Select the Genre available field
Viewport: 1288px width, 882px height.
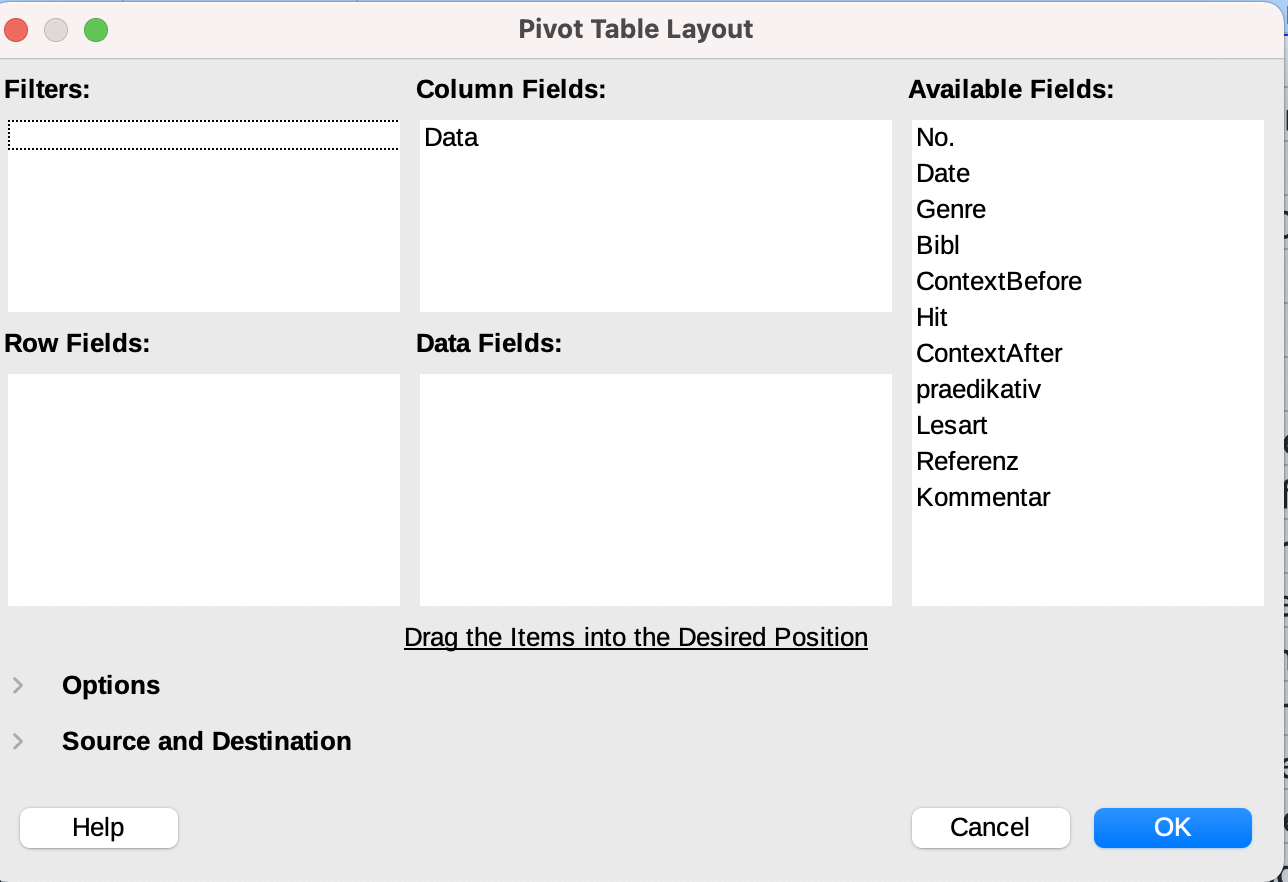click(1087, 209)
